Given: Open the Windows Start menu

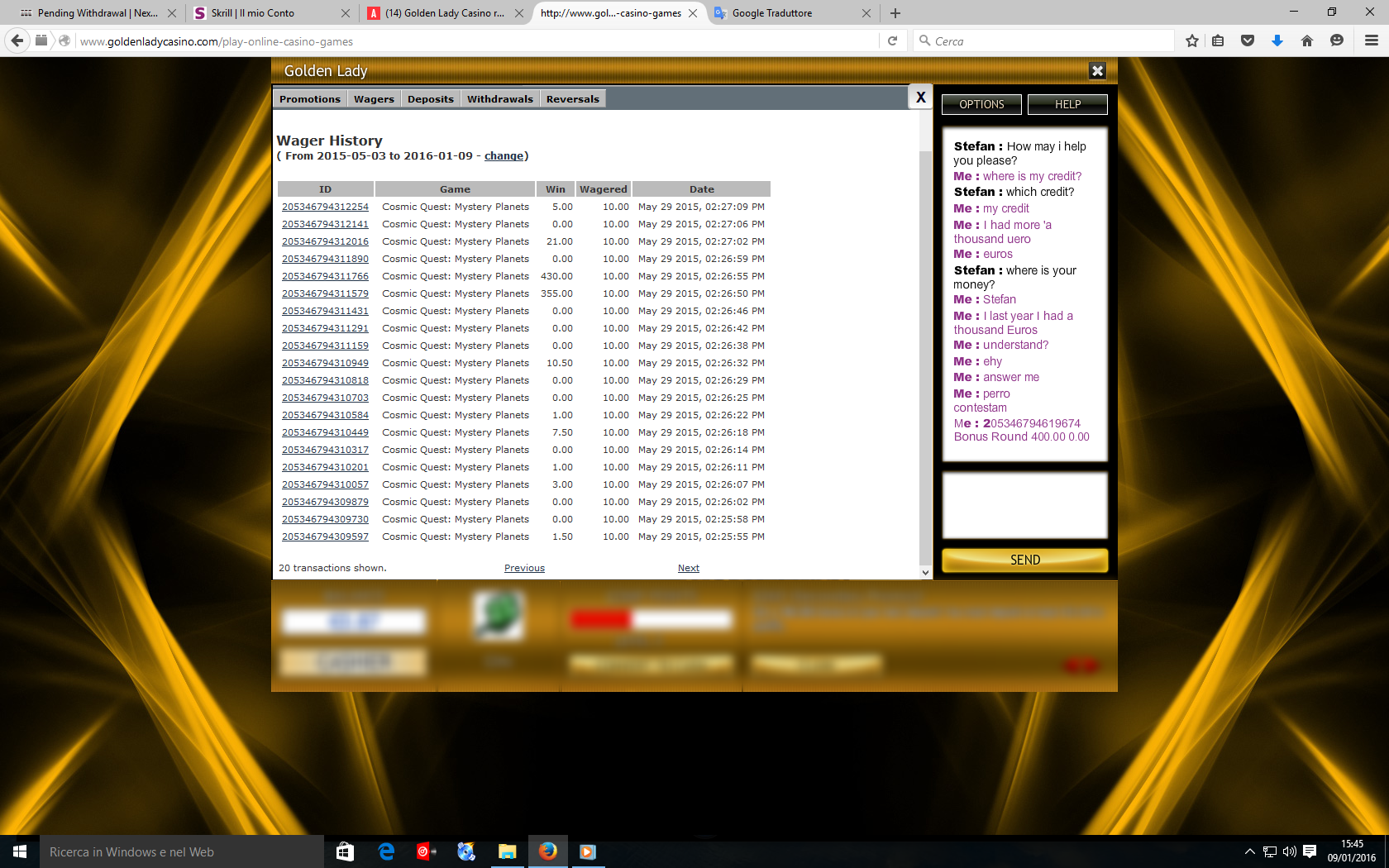Looking at the screenshot, I should tap(20, 851).
